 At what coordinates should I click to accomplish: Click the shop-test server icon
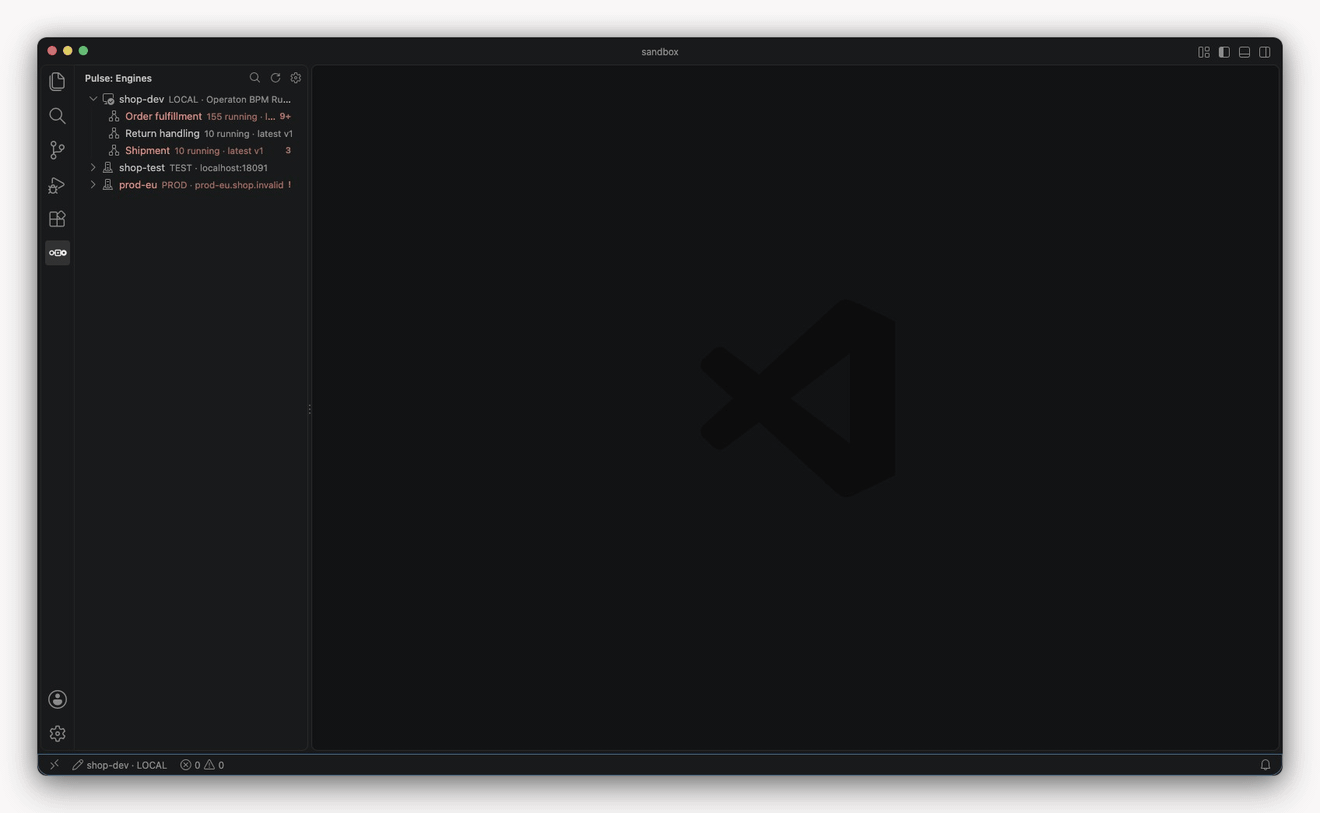[x=108, y=168]
